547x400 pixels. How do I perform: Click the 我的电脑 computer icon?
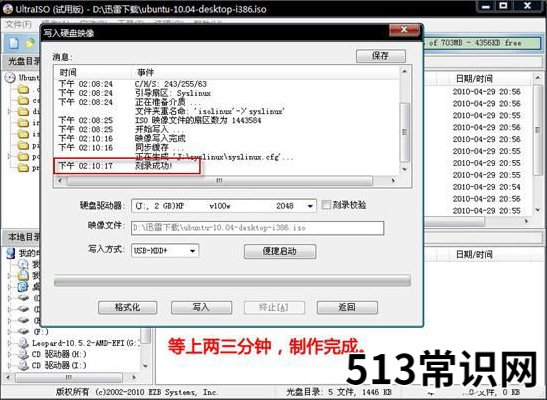click(x=11, y=253)
